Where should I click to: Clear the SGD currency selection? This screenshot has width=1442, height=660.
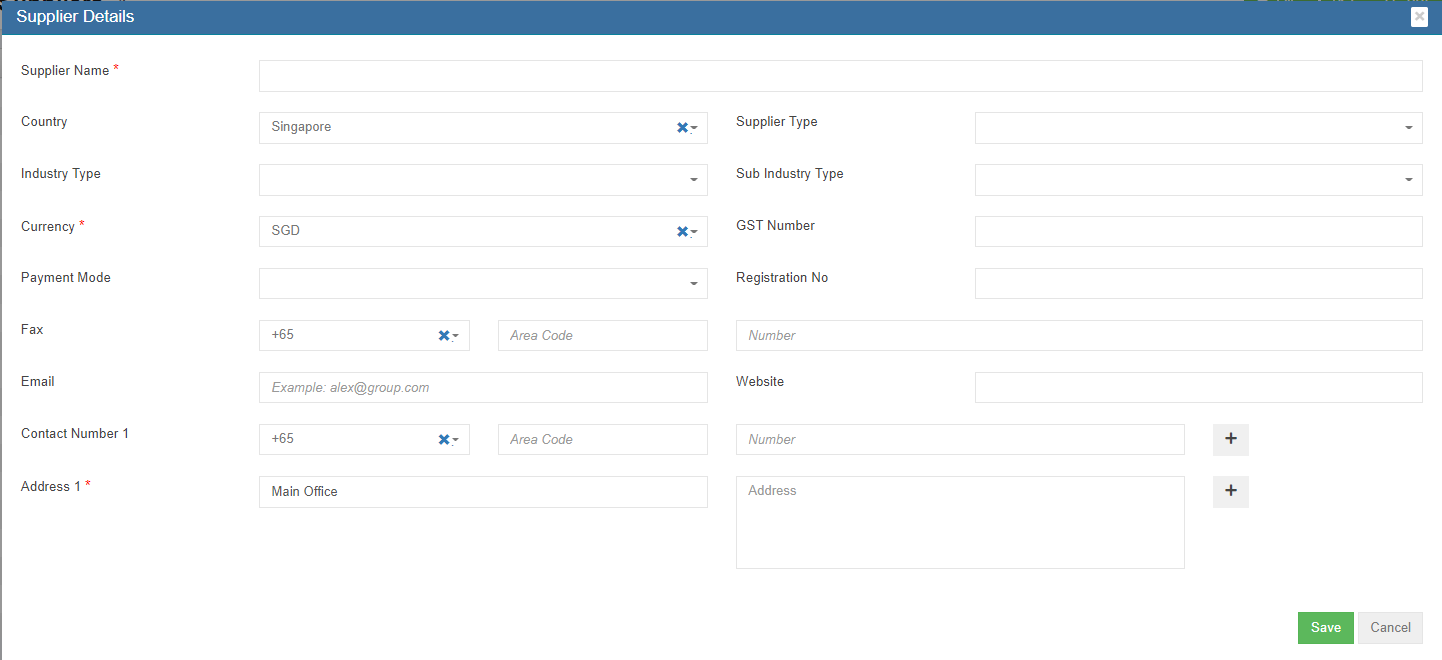(681, 231)
